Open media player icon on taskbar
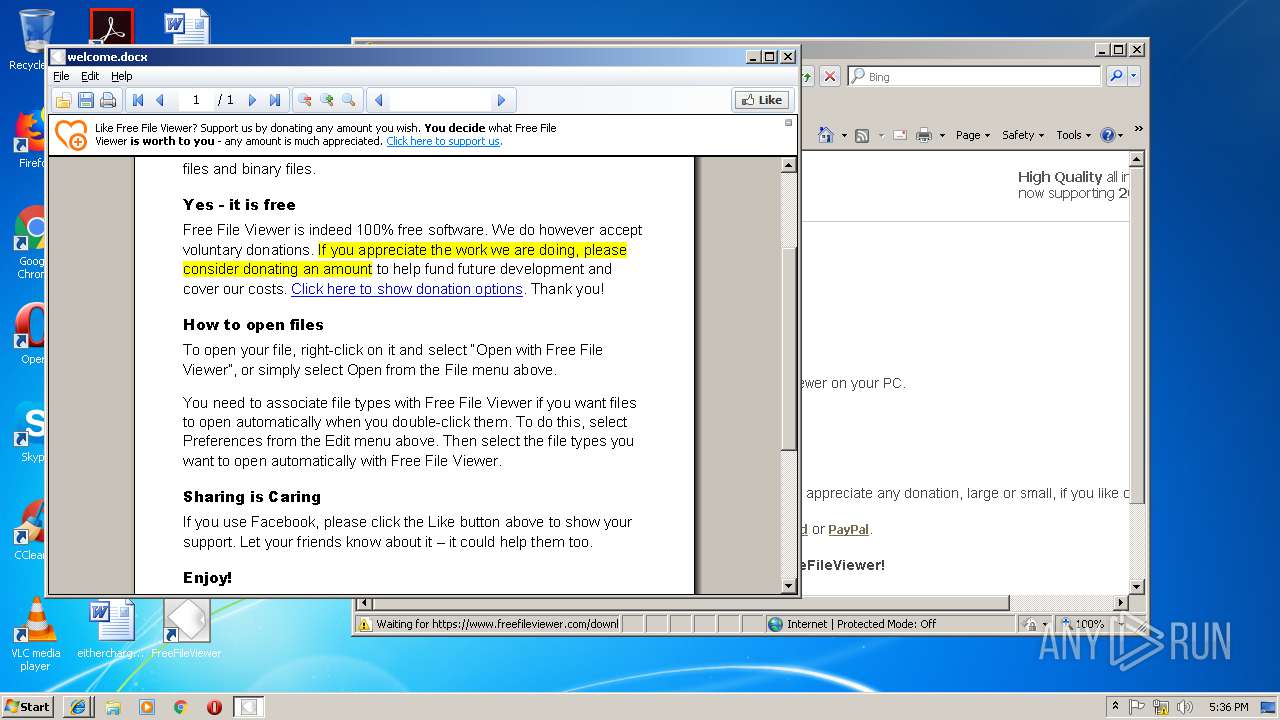 (x=147, y=706)
